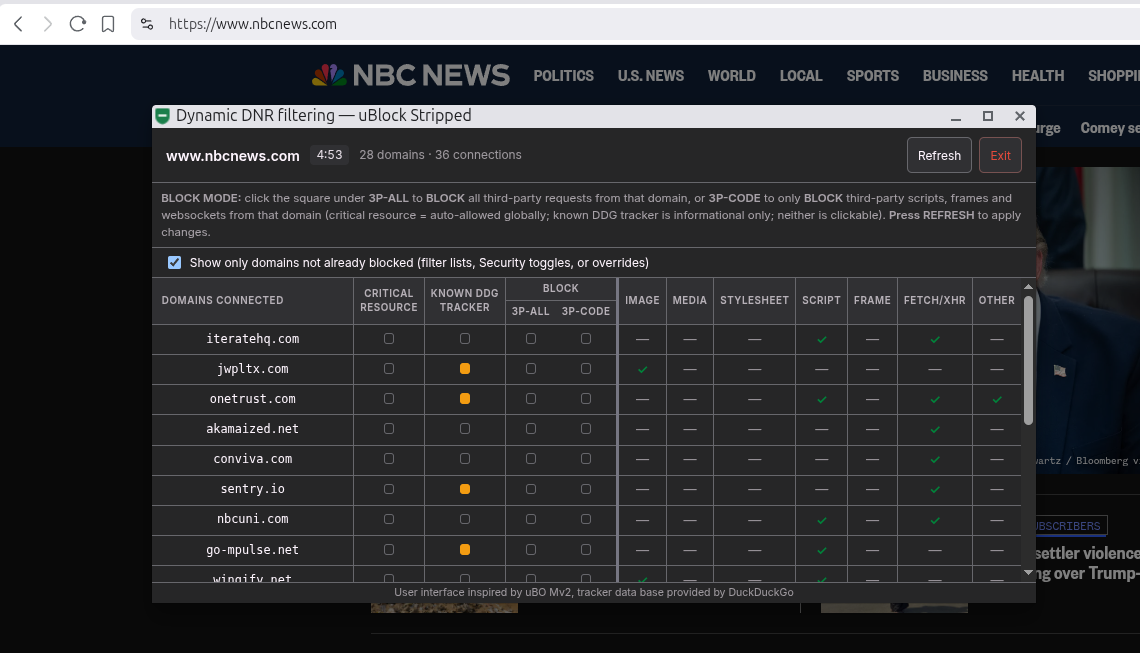1140x653 pixels.
Task: Click the uBlock shield icon in title bar
Action: pyautogui.click(x=163, y=116)
